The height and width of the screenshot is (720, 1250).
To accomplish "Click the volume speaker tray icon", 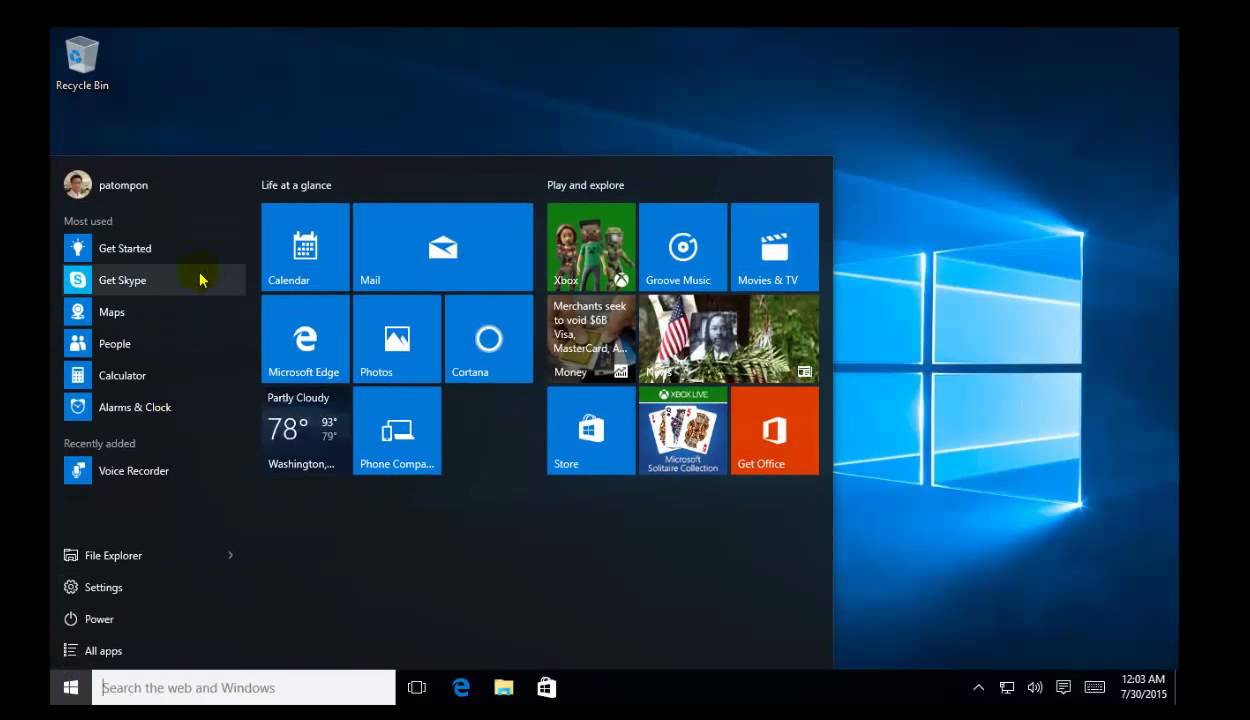I will [1035, 688].
